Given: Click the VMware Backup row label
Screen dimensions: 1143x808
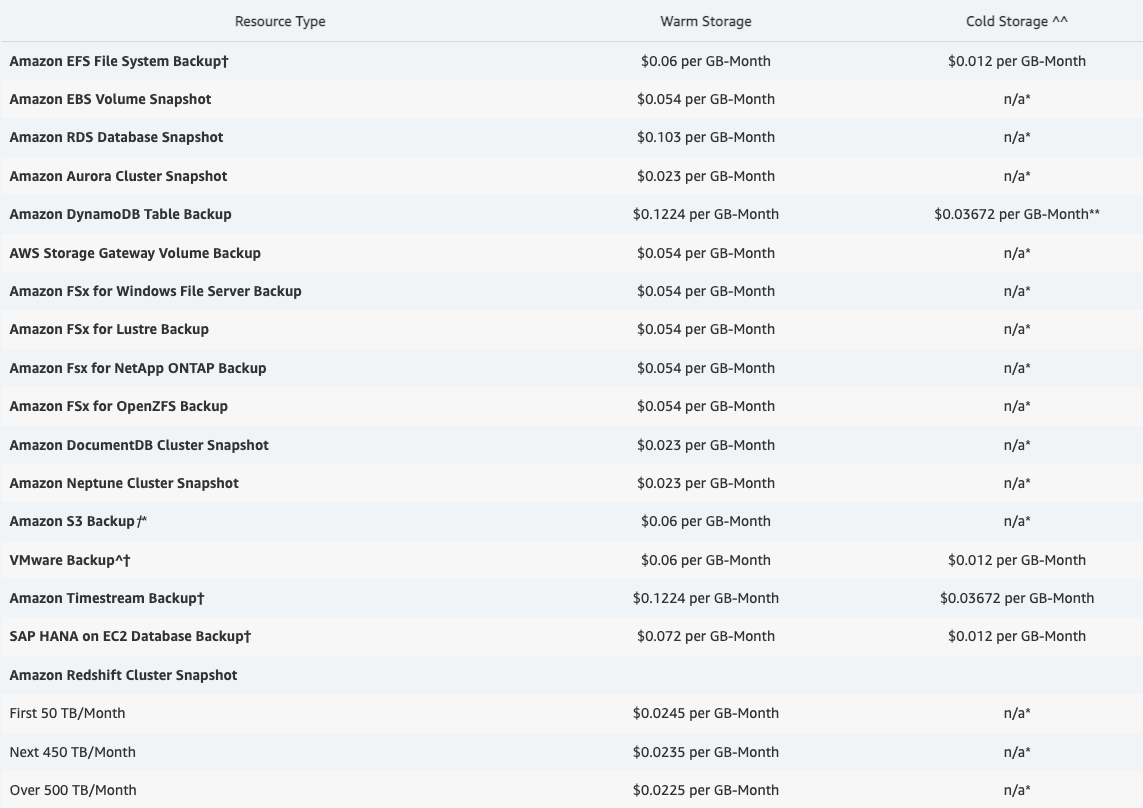Looking at the screenshot, I should [70, 560].
